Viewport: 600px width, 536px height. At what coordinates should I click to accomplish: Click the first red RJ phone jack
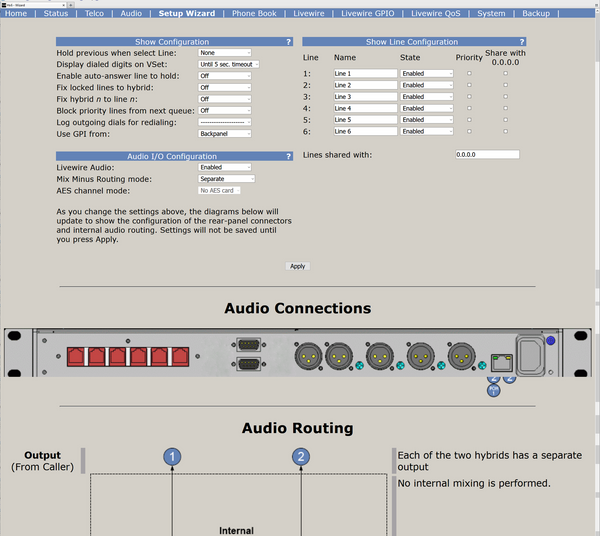point(75,357)
